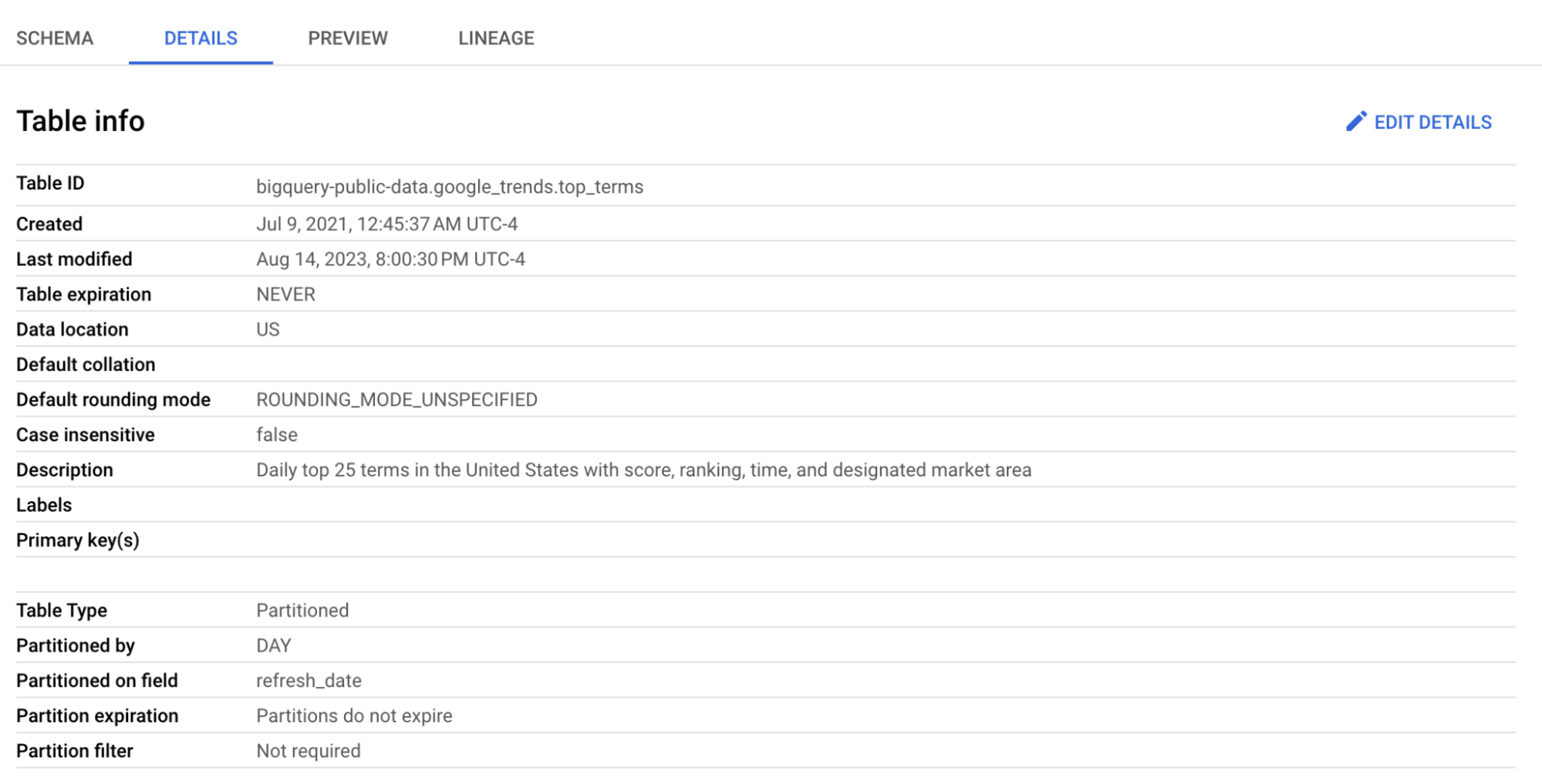
Task: Select the DETAILS tab
Action: (201, 39)
